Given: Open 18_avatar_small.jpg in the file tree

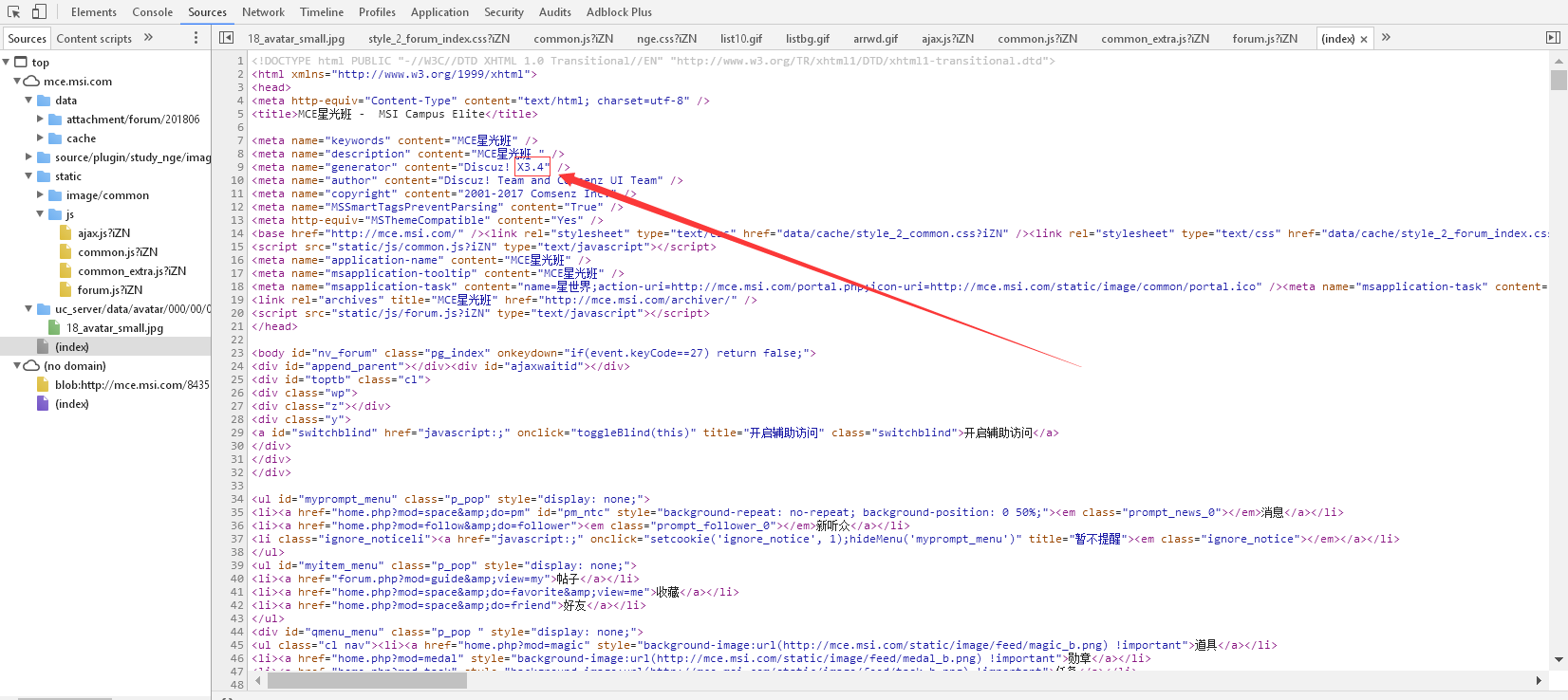Looking at the screenshot, I should point(115,328).
